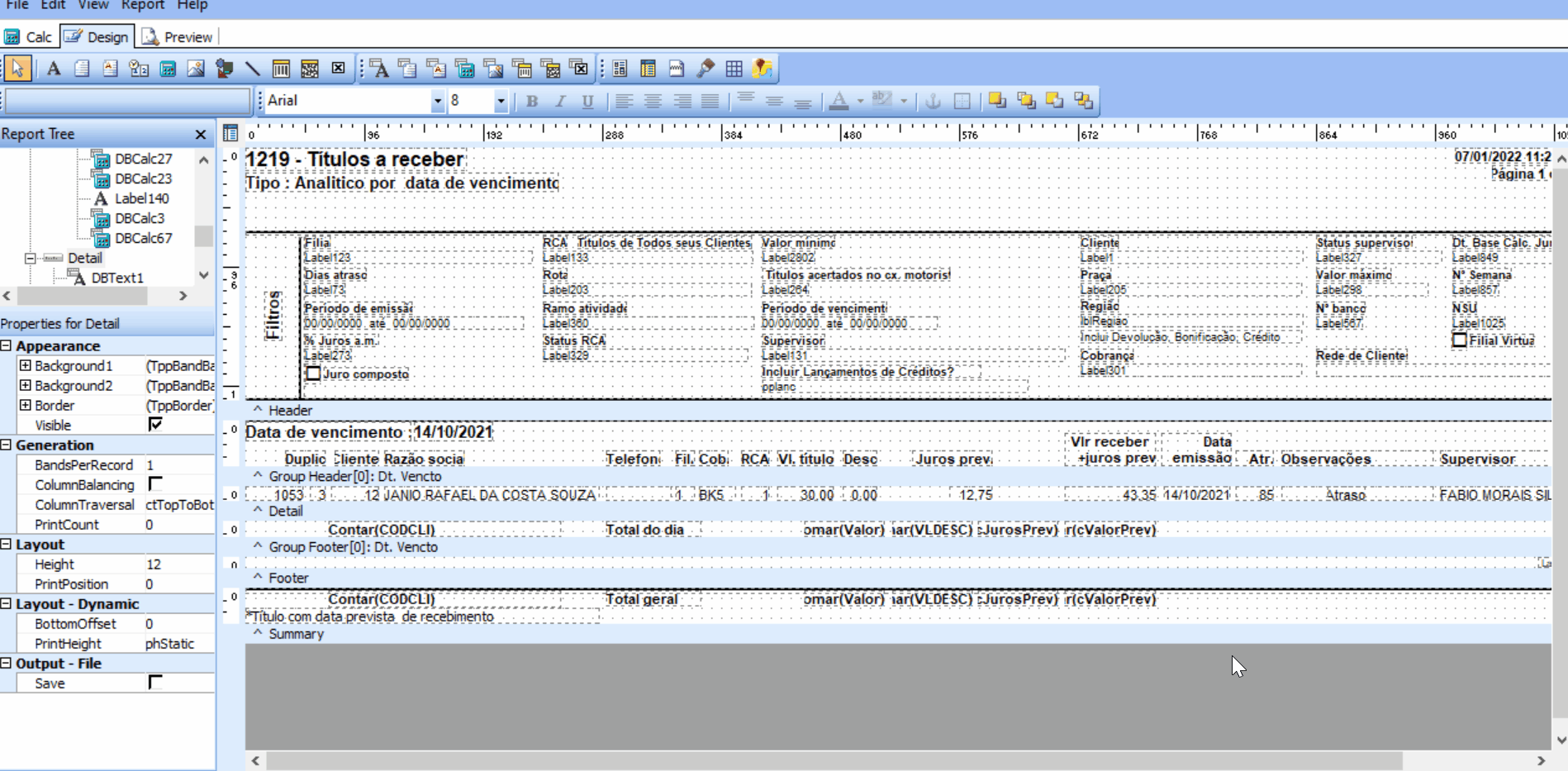
Task: Pick the Image component tool
Action: pos(196,69)
